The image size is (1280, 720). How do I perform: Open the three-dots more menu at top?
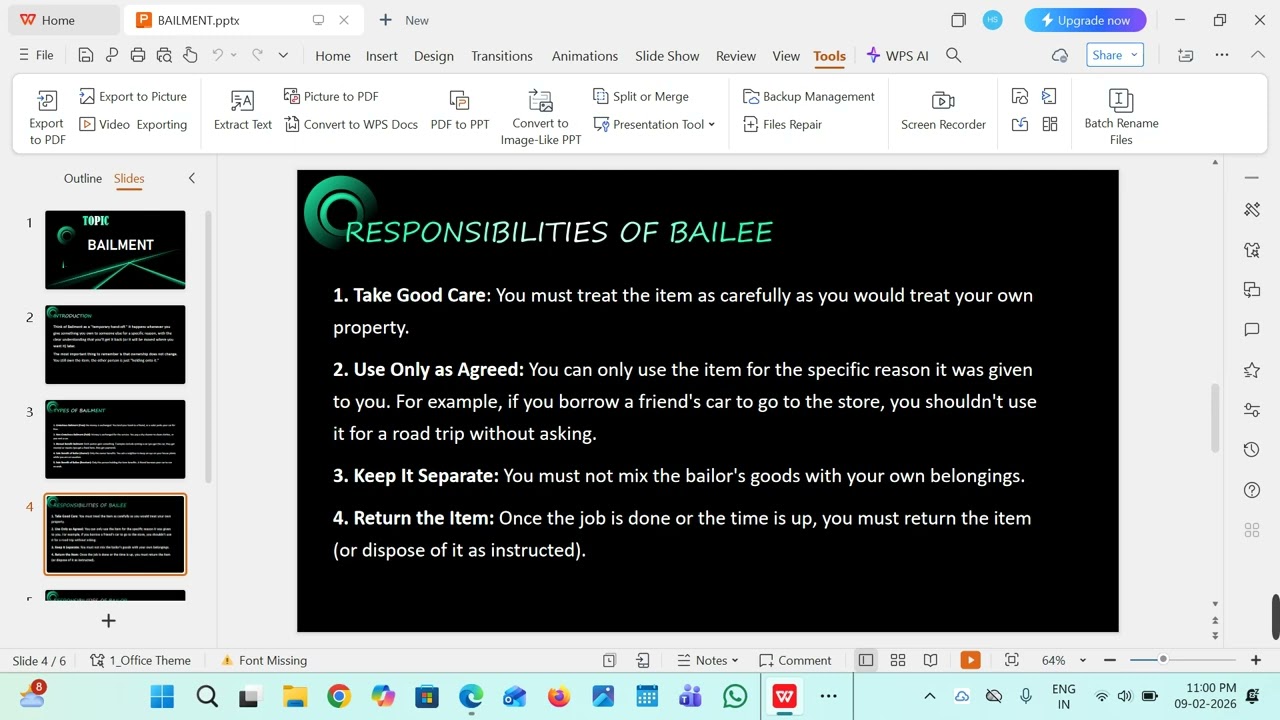coord(1222,55)
